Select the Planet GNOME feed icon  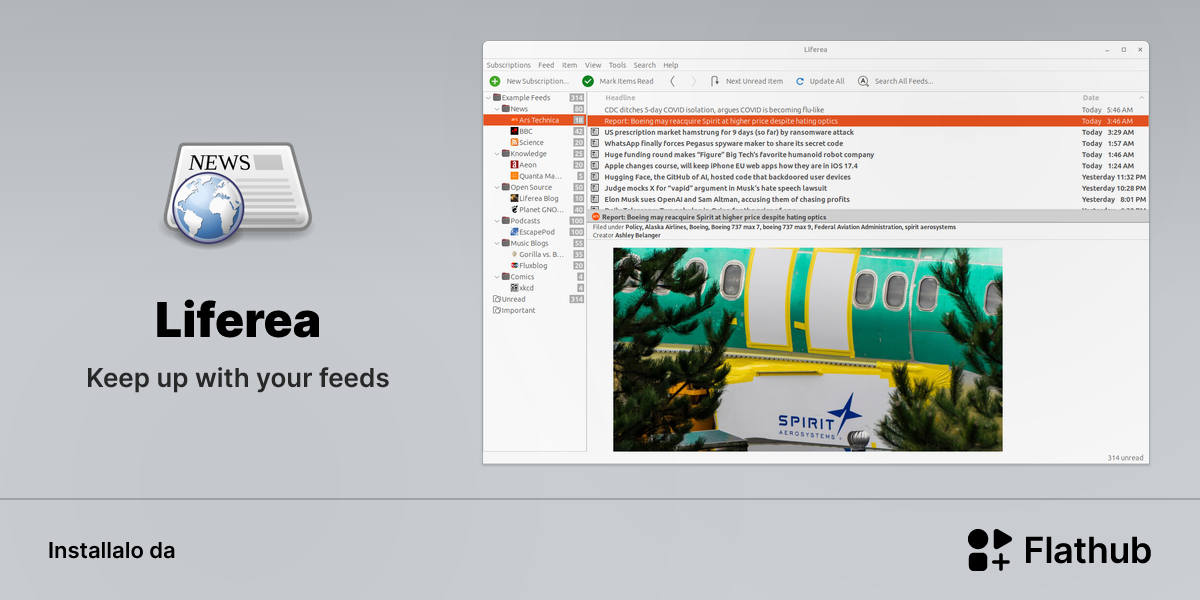tap(514, 210)
